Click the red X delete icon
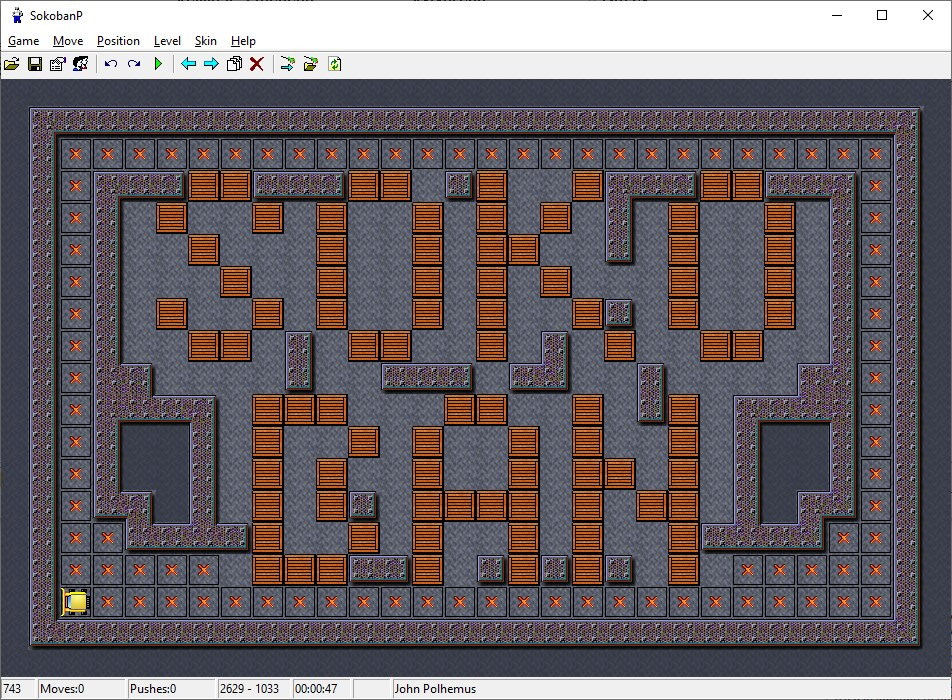 (257, 64)
